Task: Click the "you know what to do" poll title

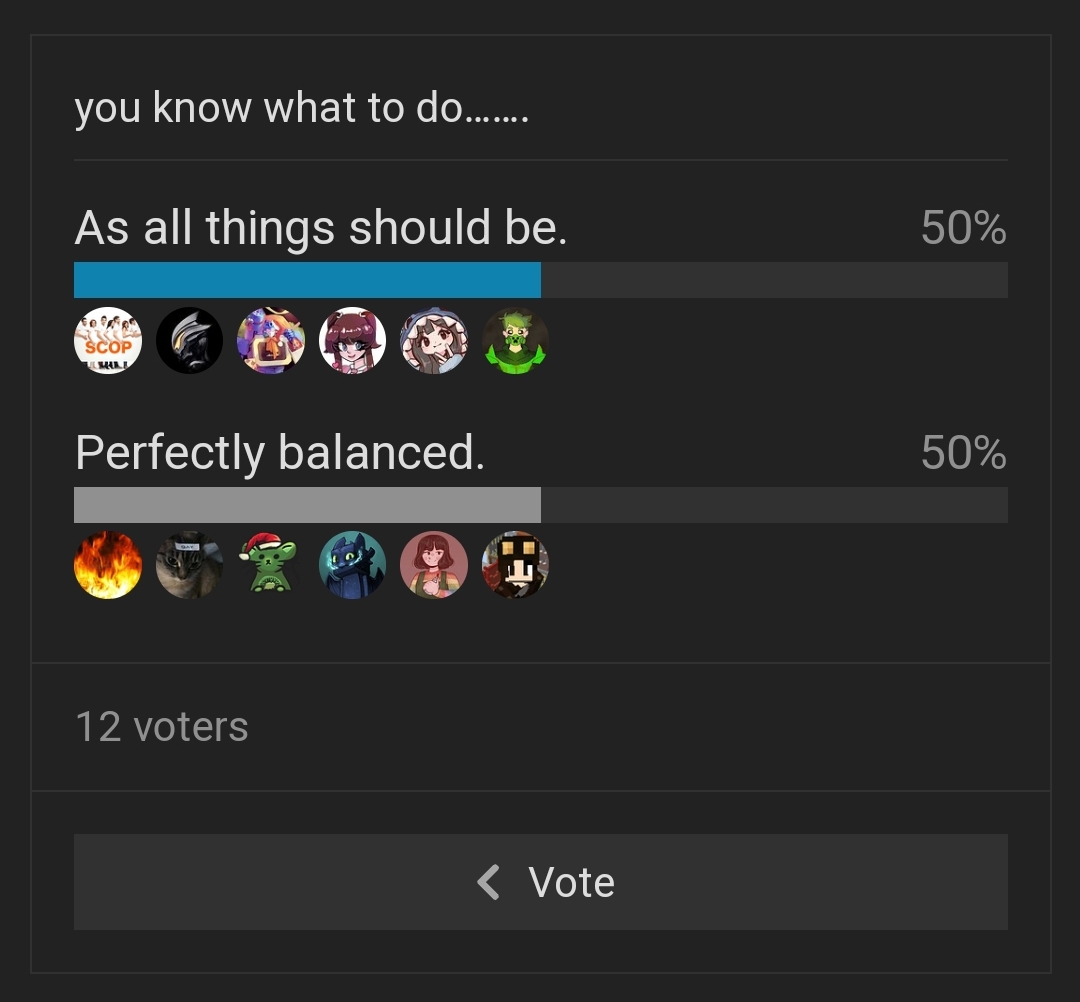Action: point(301,107)
